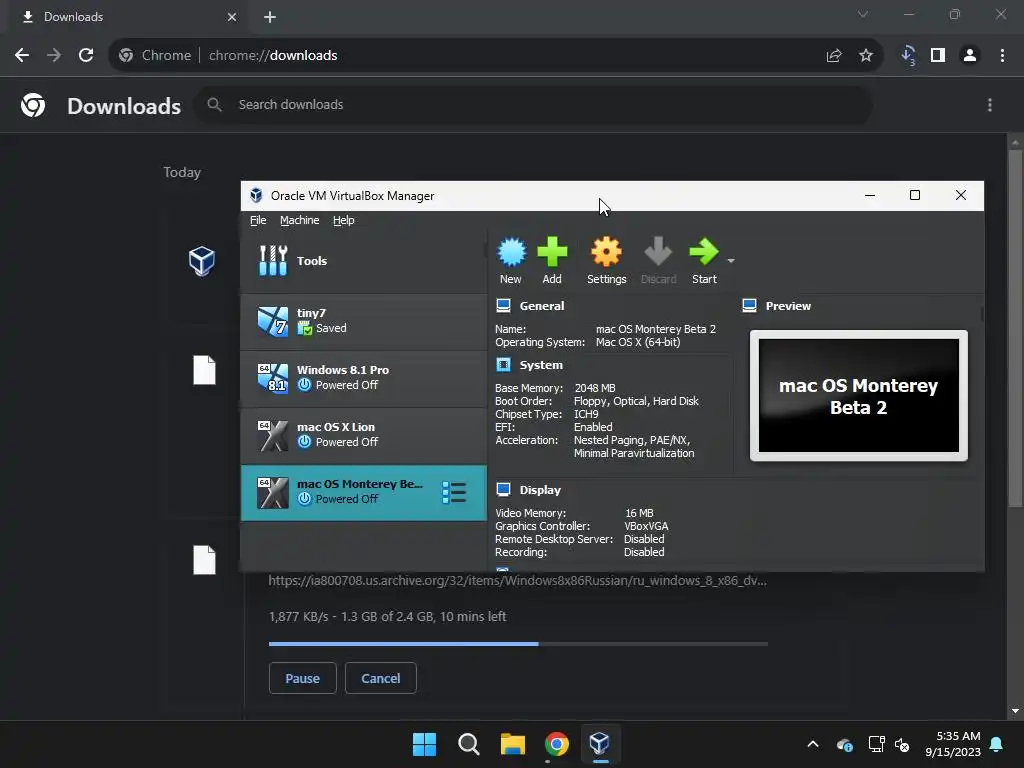Click the System section chip icon

point(503,364)
